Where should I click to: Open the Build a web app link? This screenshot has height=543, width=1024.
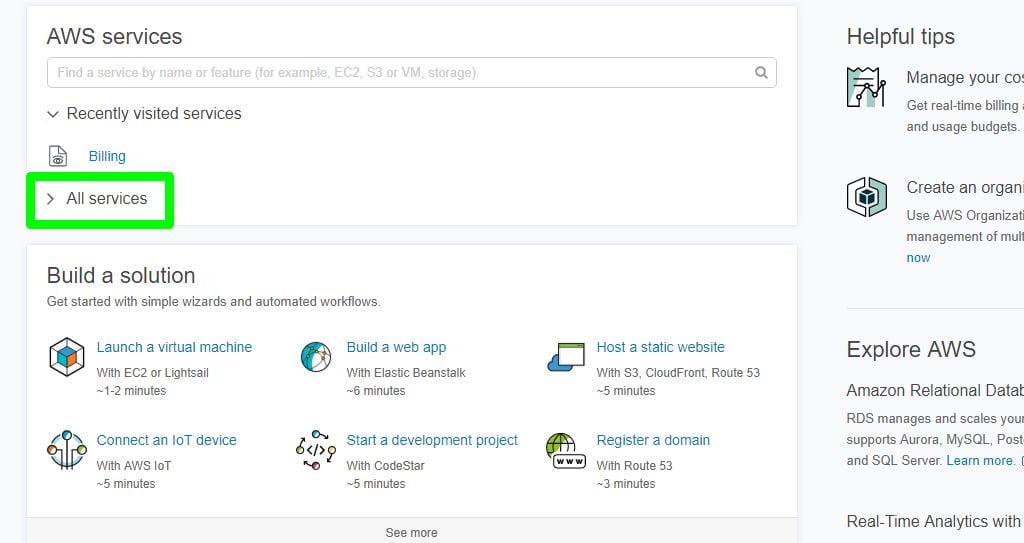[396, 347]
